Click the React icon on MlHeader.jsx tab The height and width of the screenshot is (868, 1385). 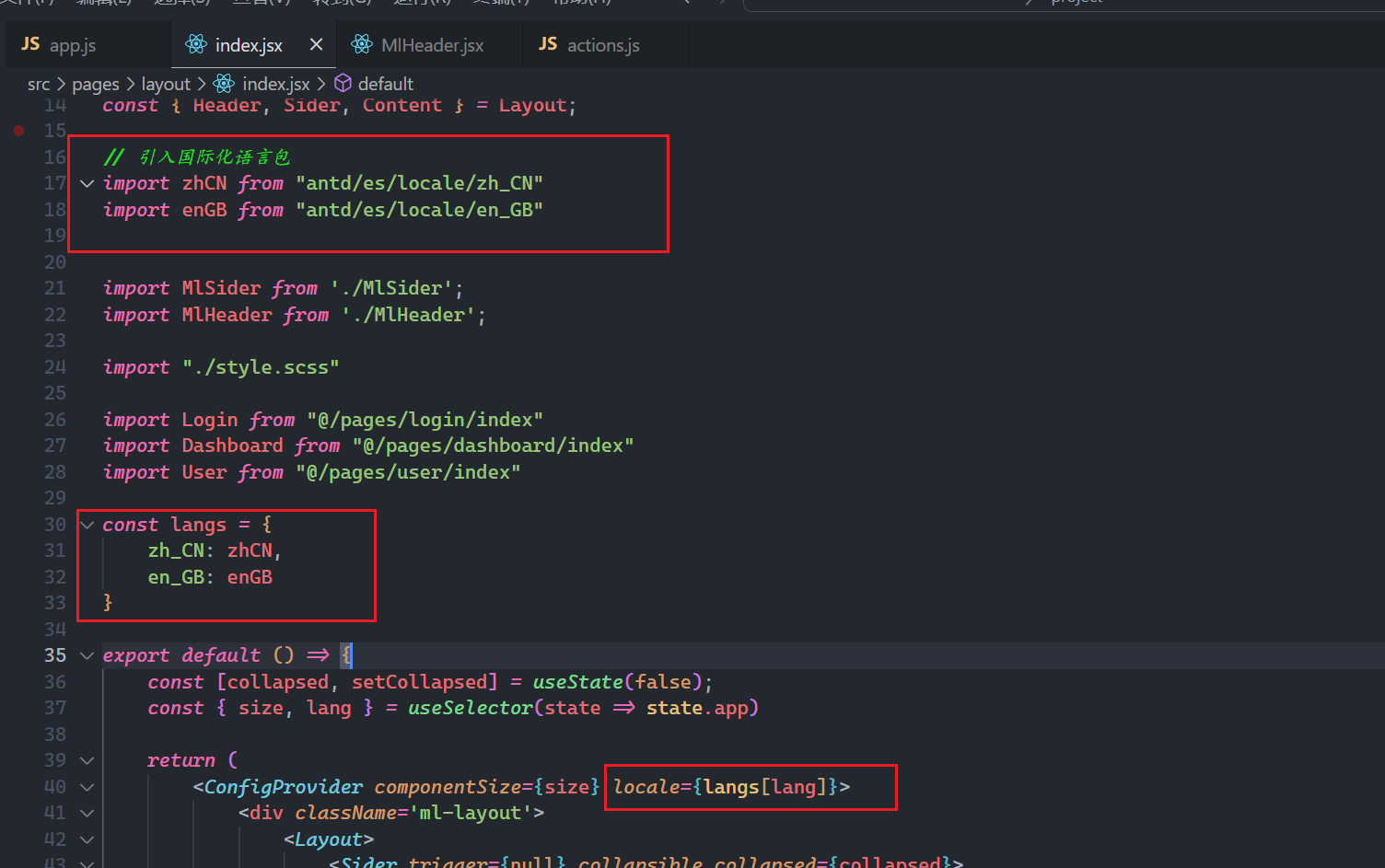point(362,44)
